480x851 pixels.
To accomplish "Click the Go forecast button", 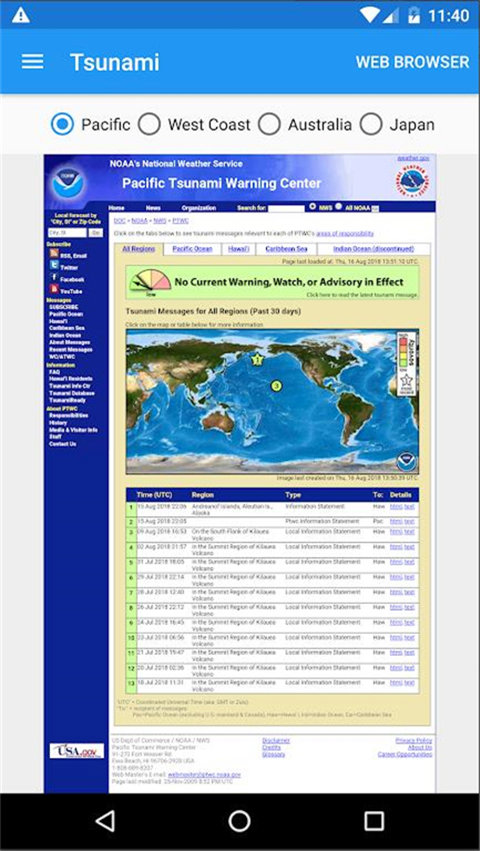I will tap(96, 232).
